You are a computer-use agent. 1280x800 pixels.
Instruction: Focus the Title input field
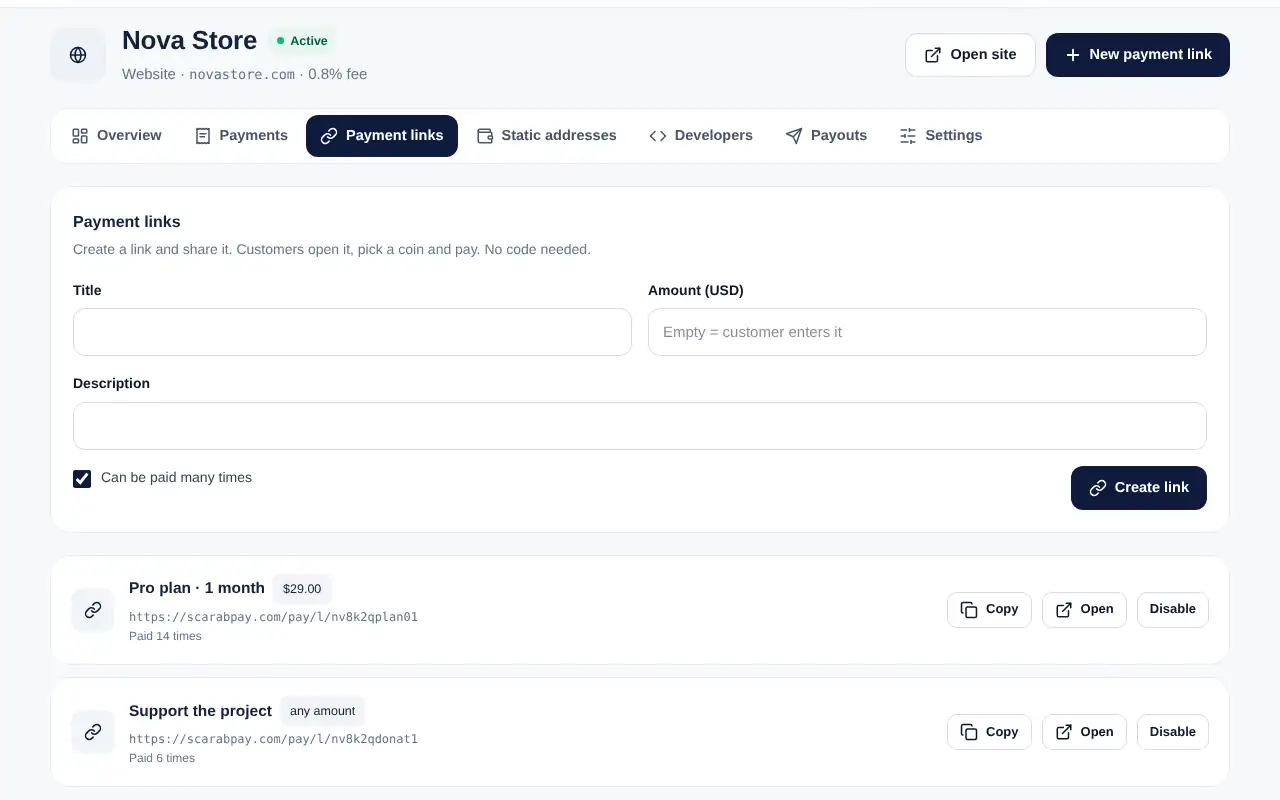pyautogui.click(x=352, y=332)
